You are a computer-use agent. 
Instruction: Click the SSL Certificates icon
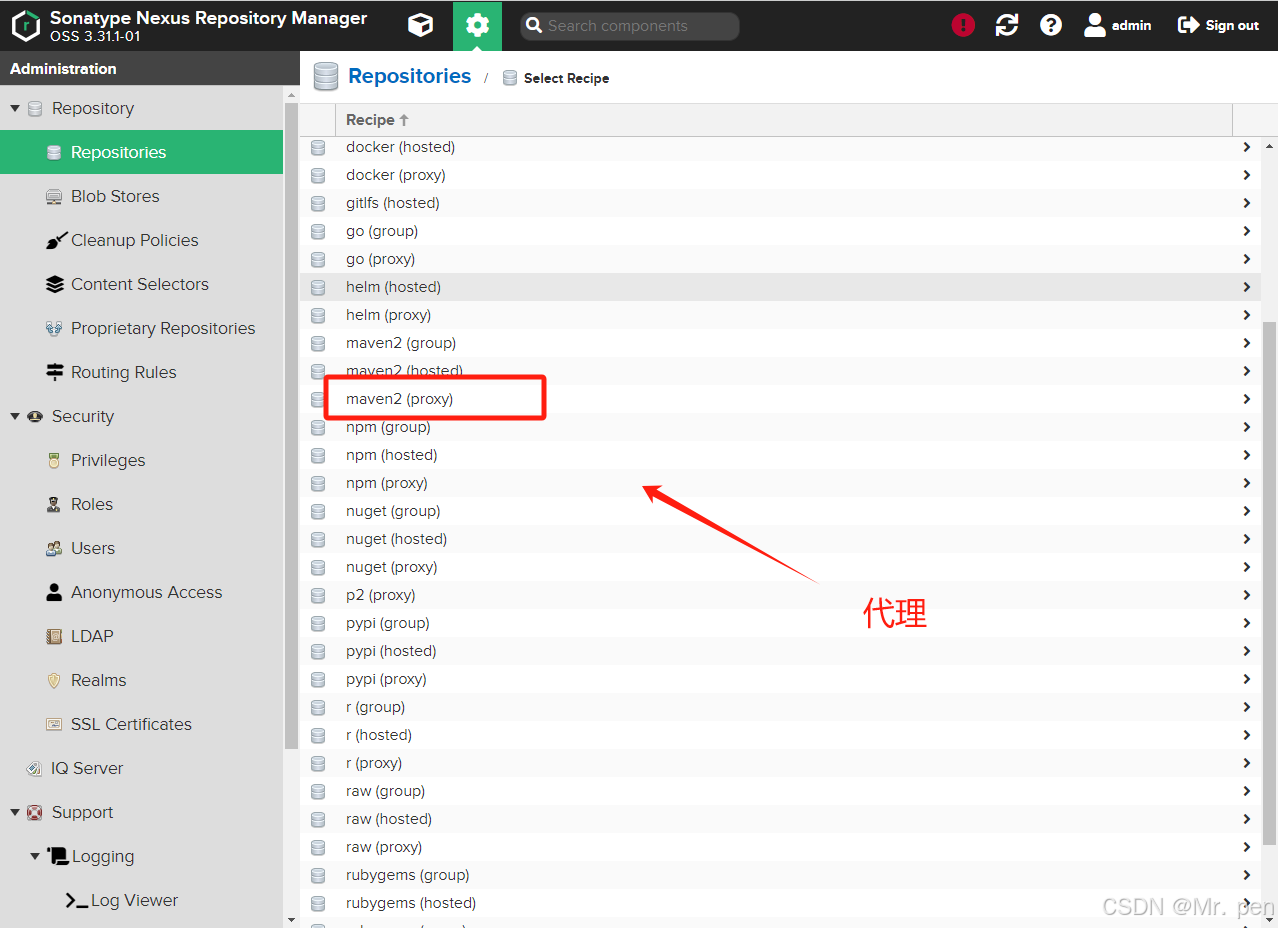click(55, 725)
